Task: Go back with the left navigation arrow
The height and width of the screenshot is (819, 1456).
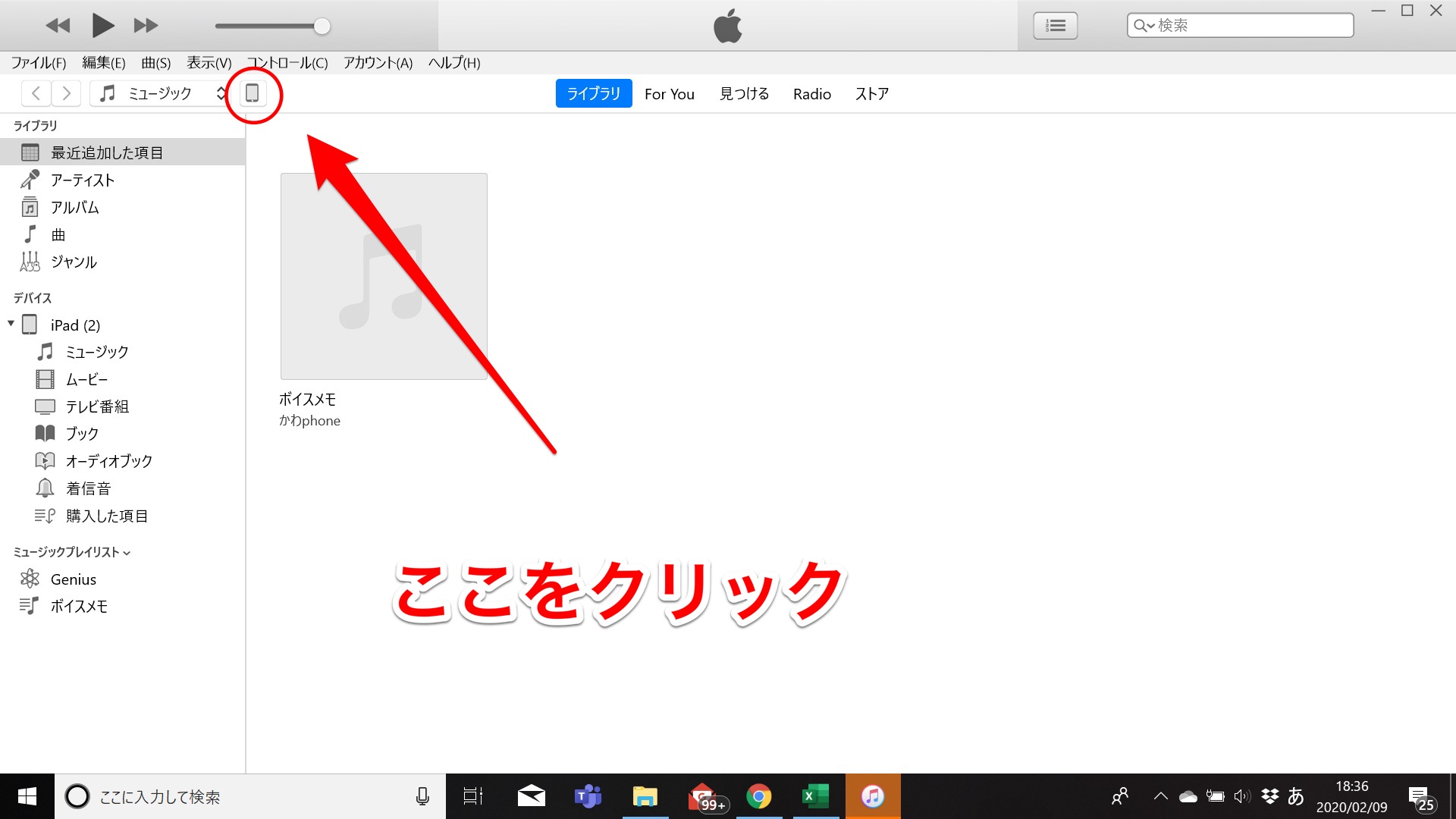Action: [x=36, y=93]
